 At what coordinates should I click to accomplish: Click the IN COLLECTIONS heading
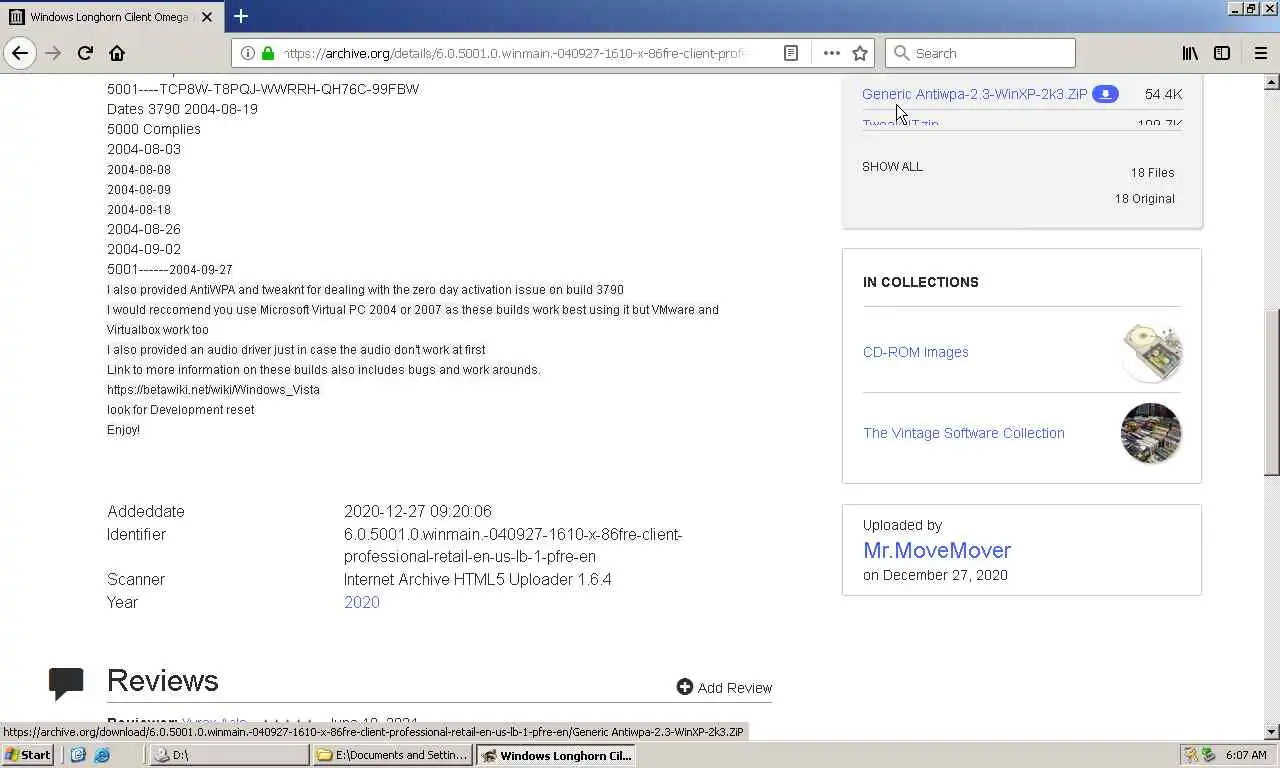click(920, 282)
